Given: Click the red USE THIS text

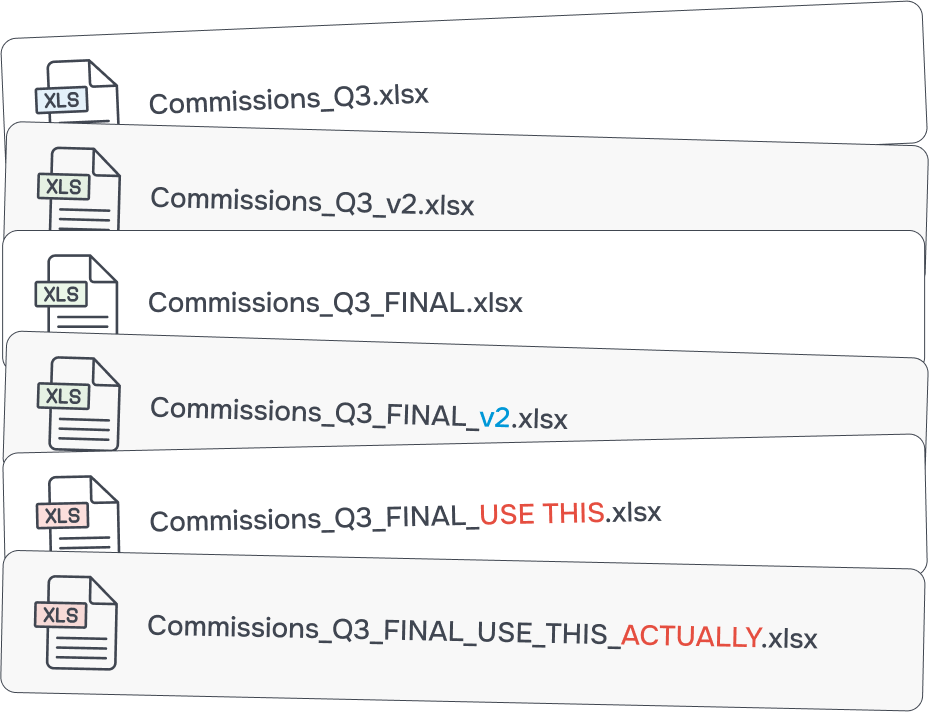Looking at the screenshot, I should (x=542, y=513).
